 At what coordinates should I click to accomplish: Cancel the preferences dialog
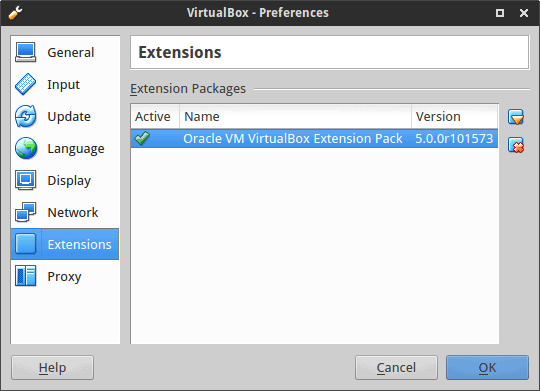pos(396,368)
